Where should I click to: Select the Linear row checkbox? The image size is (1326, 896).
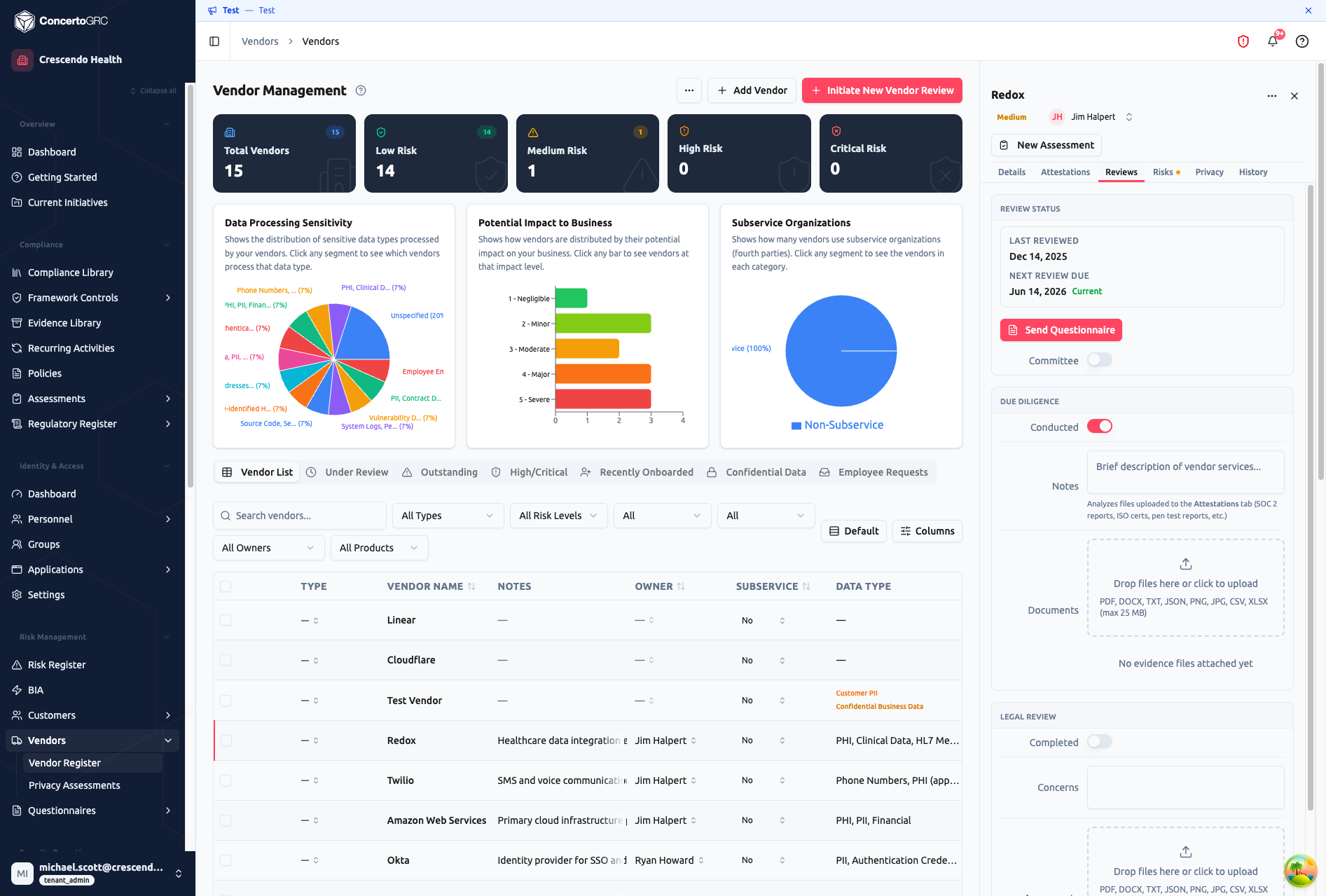(x=226, y=620)
